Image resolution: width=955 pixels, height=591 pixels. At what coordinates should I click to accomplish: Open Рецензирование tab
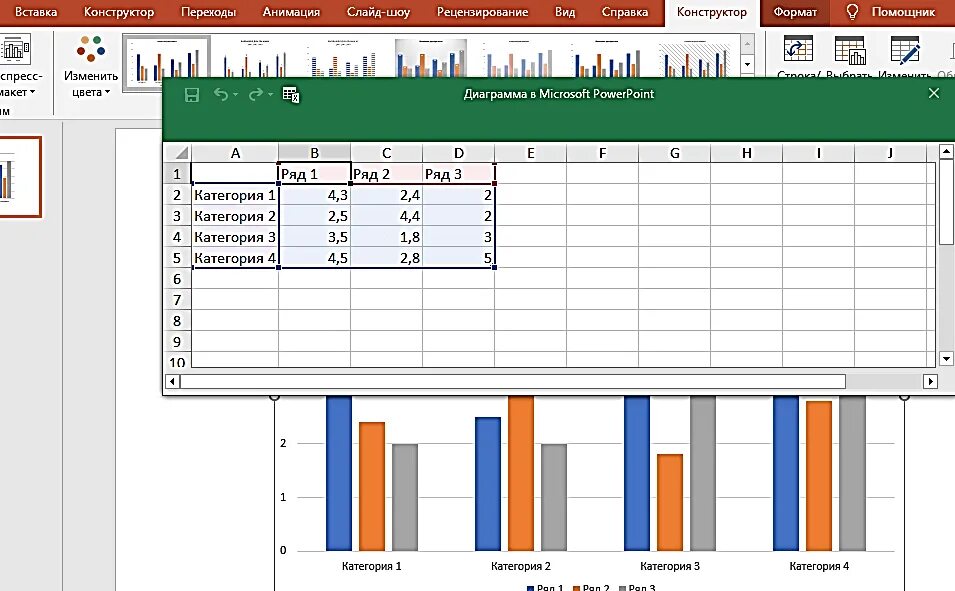pos(482,12)
